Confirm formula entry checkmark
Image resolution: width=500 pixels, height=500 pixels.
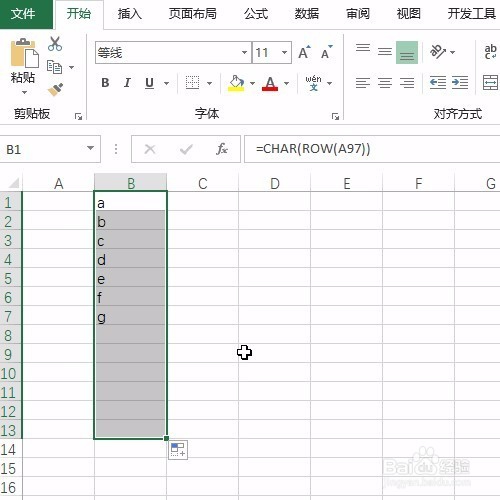[186, 149]
